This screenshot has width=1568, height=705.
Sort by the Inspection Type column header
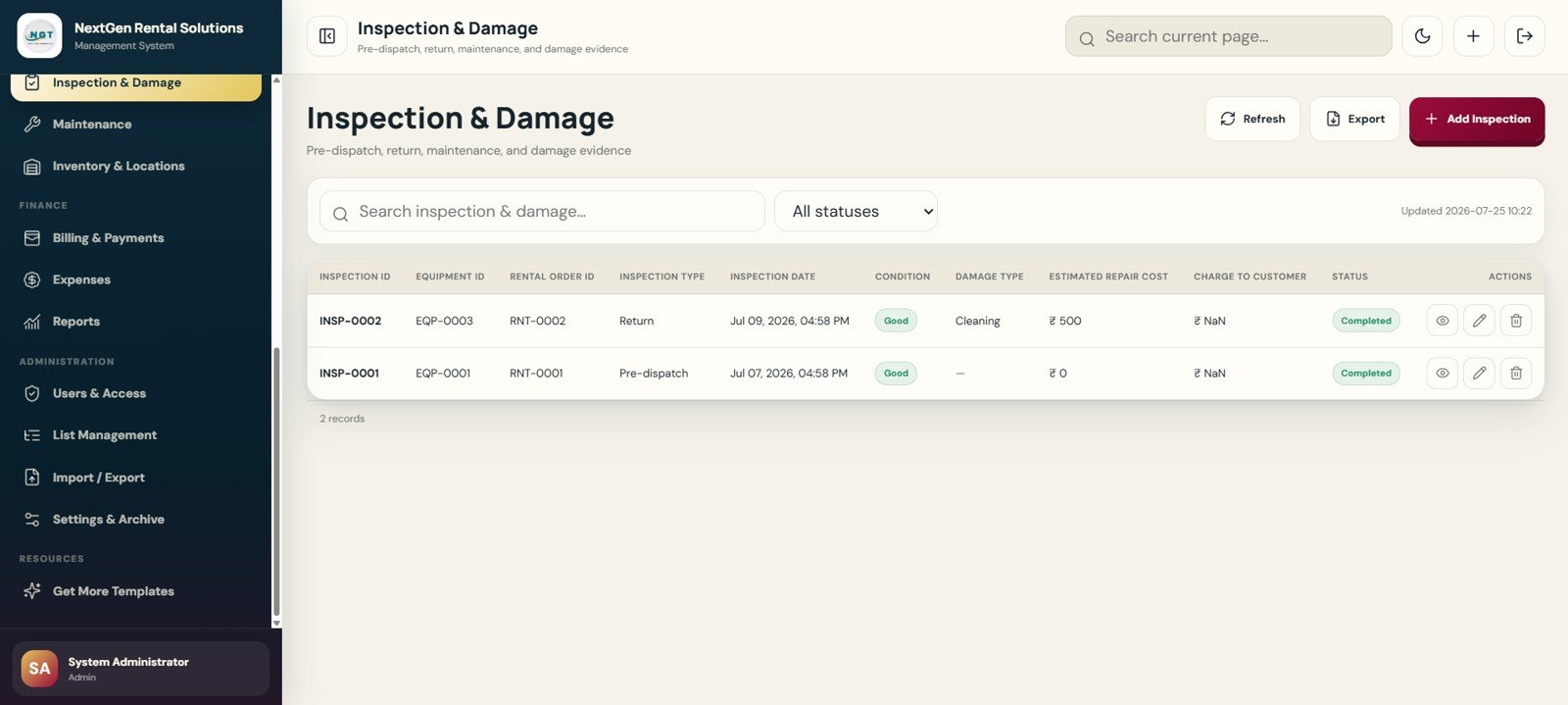point(661,277)
